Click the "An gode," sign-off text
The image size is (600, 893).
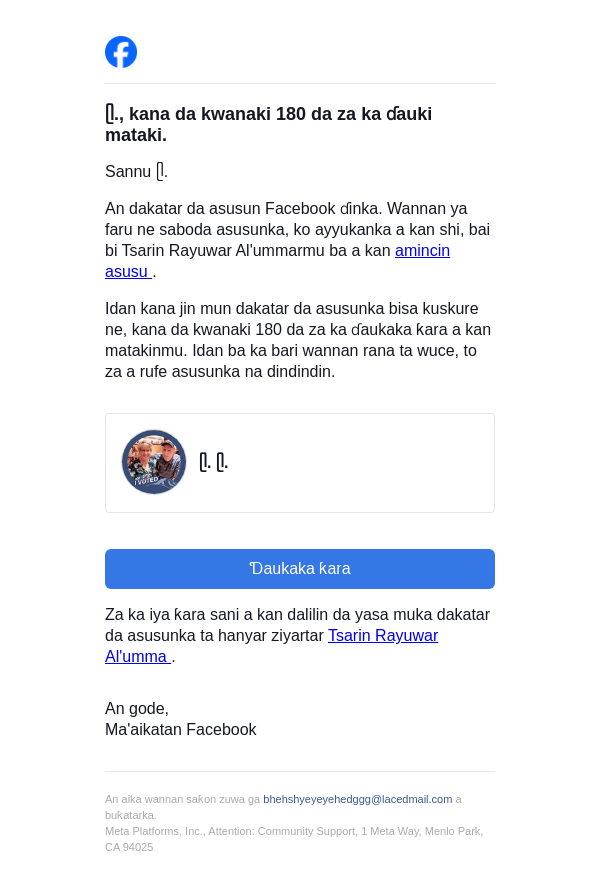[137, 708]
